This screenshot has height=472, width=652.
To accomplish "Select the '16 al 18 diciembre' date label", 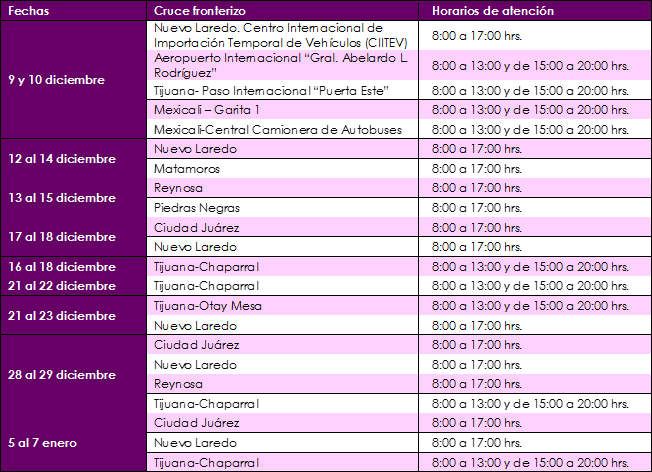I will tap(62, 267).
